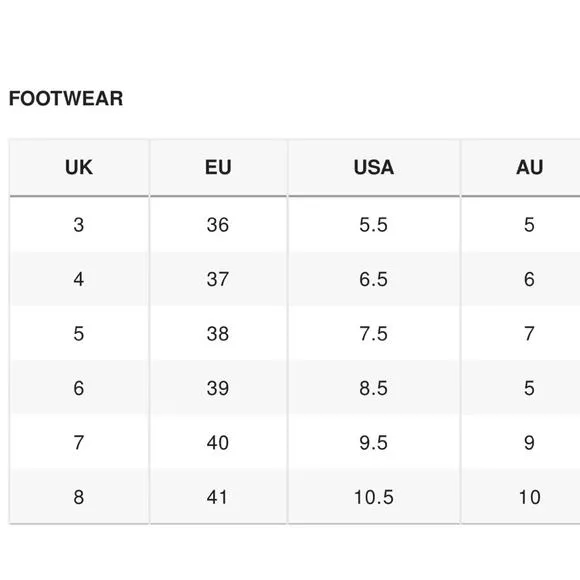Click USA size 6.5 cell
Image resolution: width=580 pixels, height=580 pixels.
tap(374, 279)
